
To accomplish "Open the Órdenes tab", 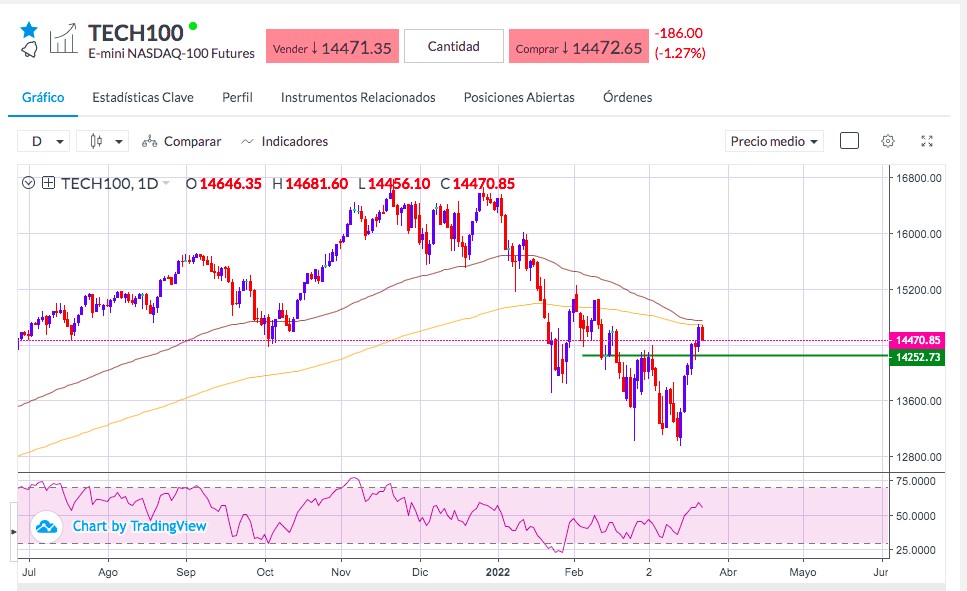I will point(628,97).
